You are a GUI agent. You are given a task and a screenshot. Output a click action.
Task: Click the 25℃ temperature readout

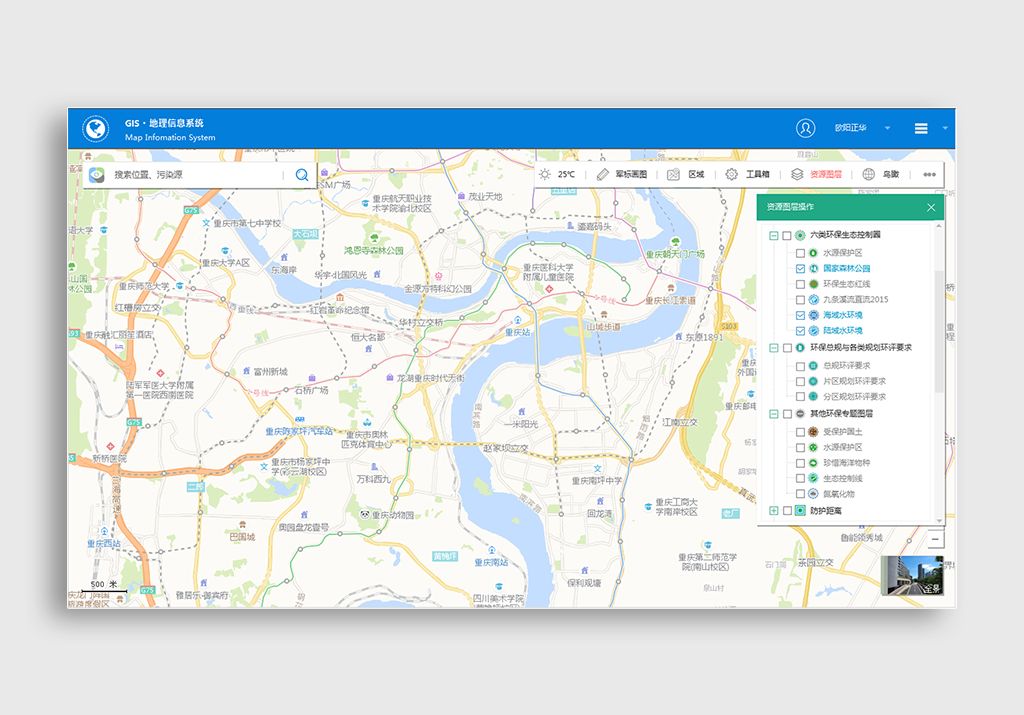pos(566,174)
